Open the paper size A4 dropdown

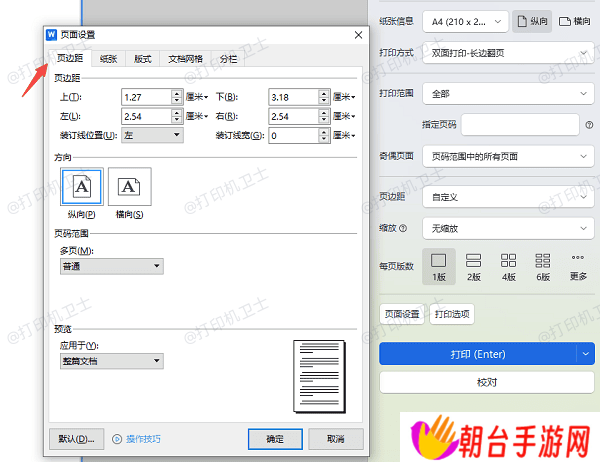click(465, 21)
